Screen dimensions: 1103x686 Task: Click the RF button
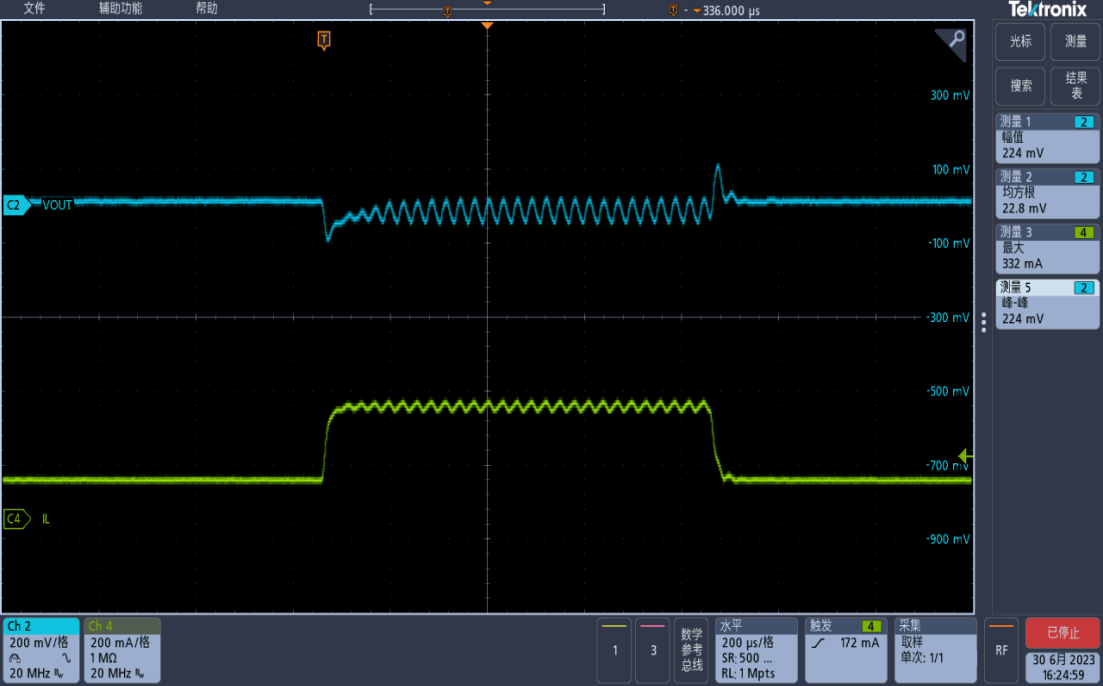coord(1001,649)
